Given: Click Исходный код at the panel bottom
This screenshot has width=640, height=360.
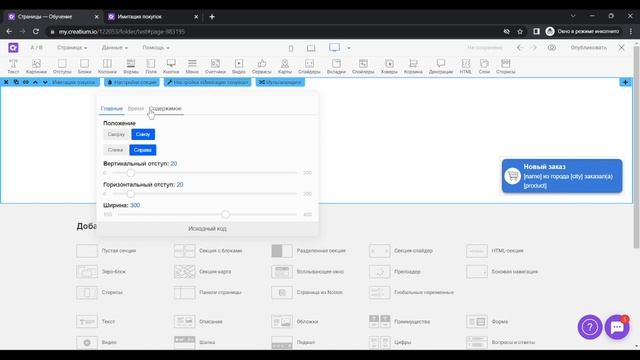Looking at the screenshot, I should click(x=207, y=229).
